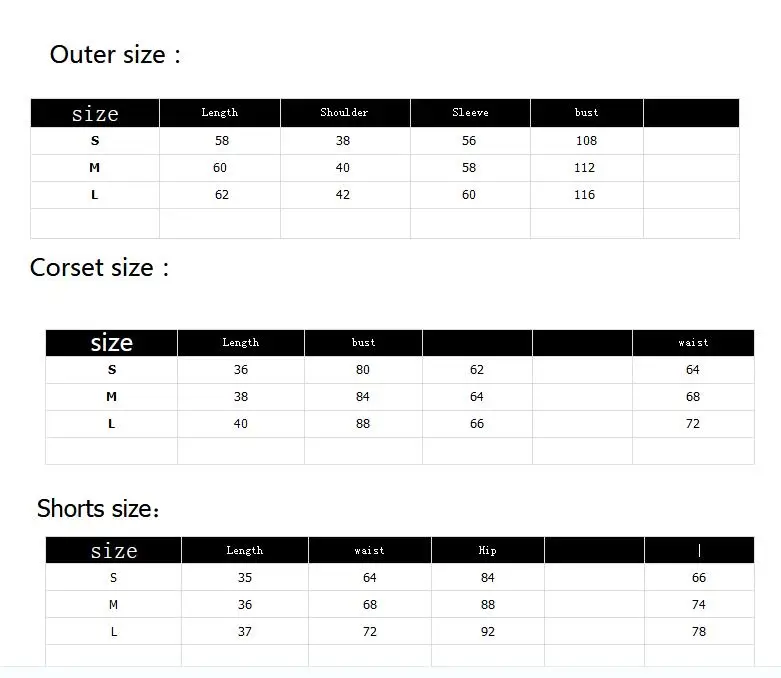This screenshot has width=781, height=678.
Task: Select Corset waist value 72
Action: (x=693, y=424)
